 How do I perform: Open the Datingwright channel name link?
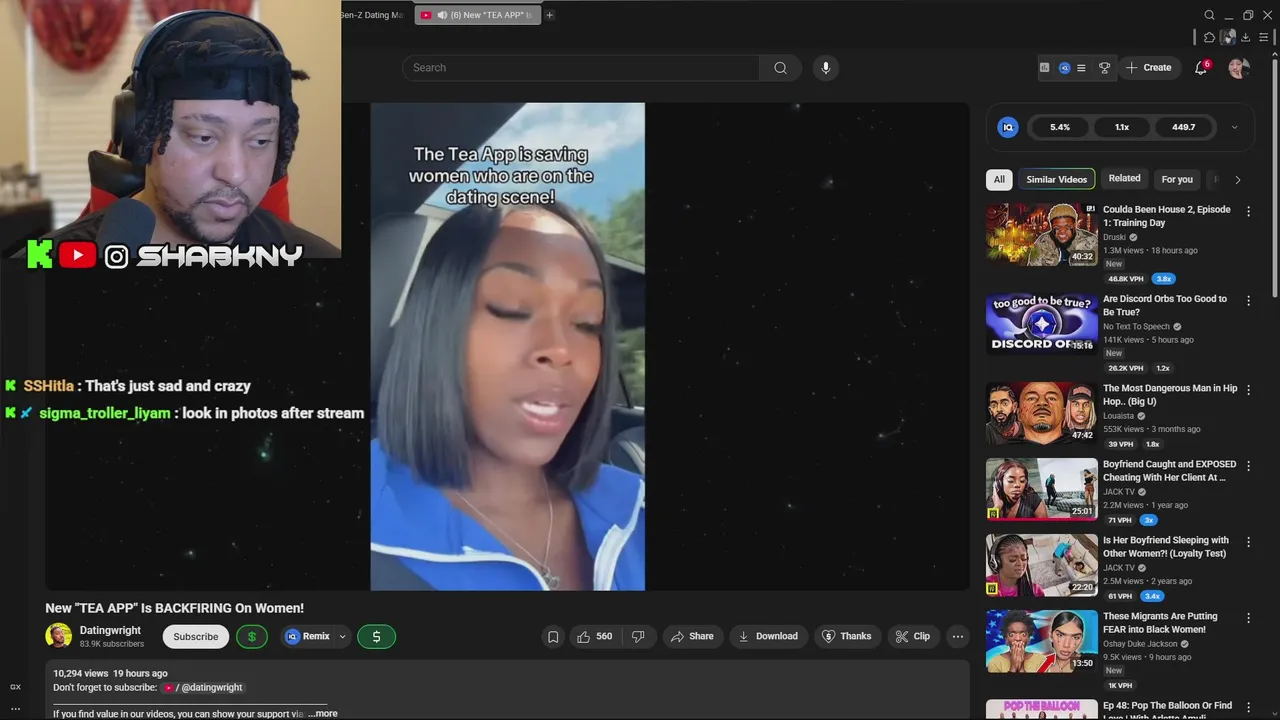point(110,630)
